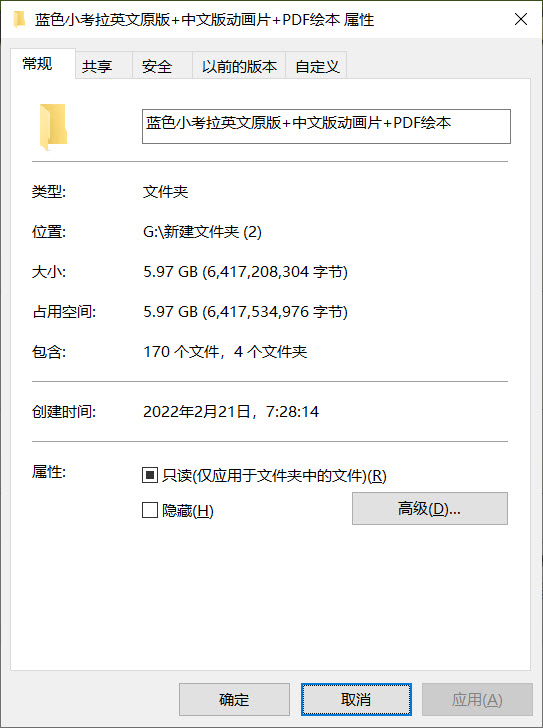The width and height of the screenshot is (543, 728).
Task: Click the location value G:\新建文件夹 (2)
Action: coord(202,231)
